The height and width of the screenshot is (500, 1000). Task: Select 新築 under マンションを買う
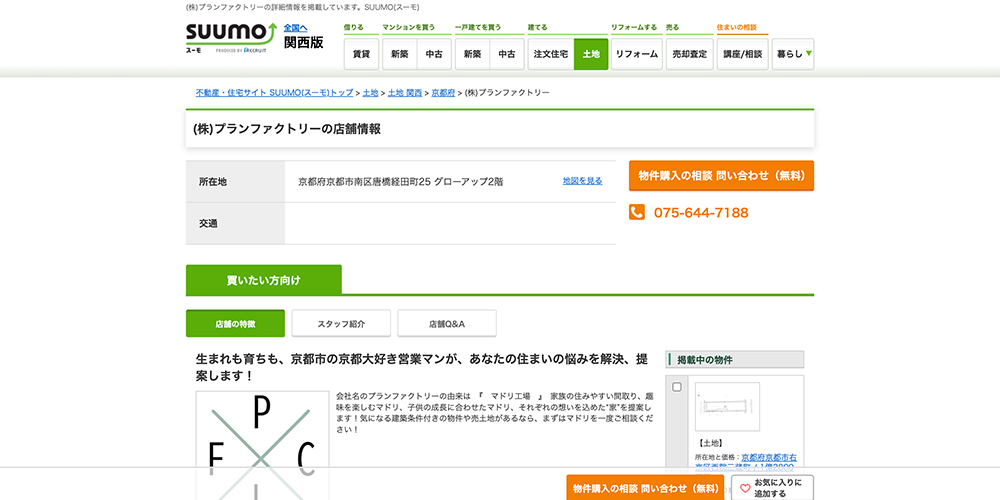(400, 54)
